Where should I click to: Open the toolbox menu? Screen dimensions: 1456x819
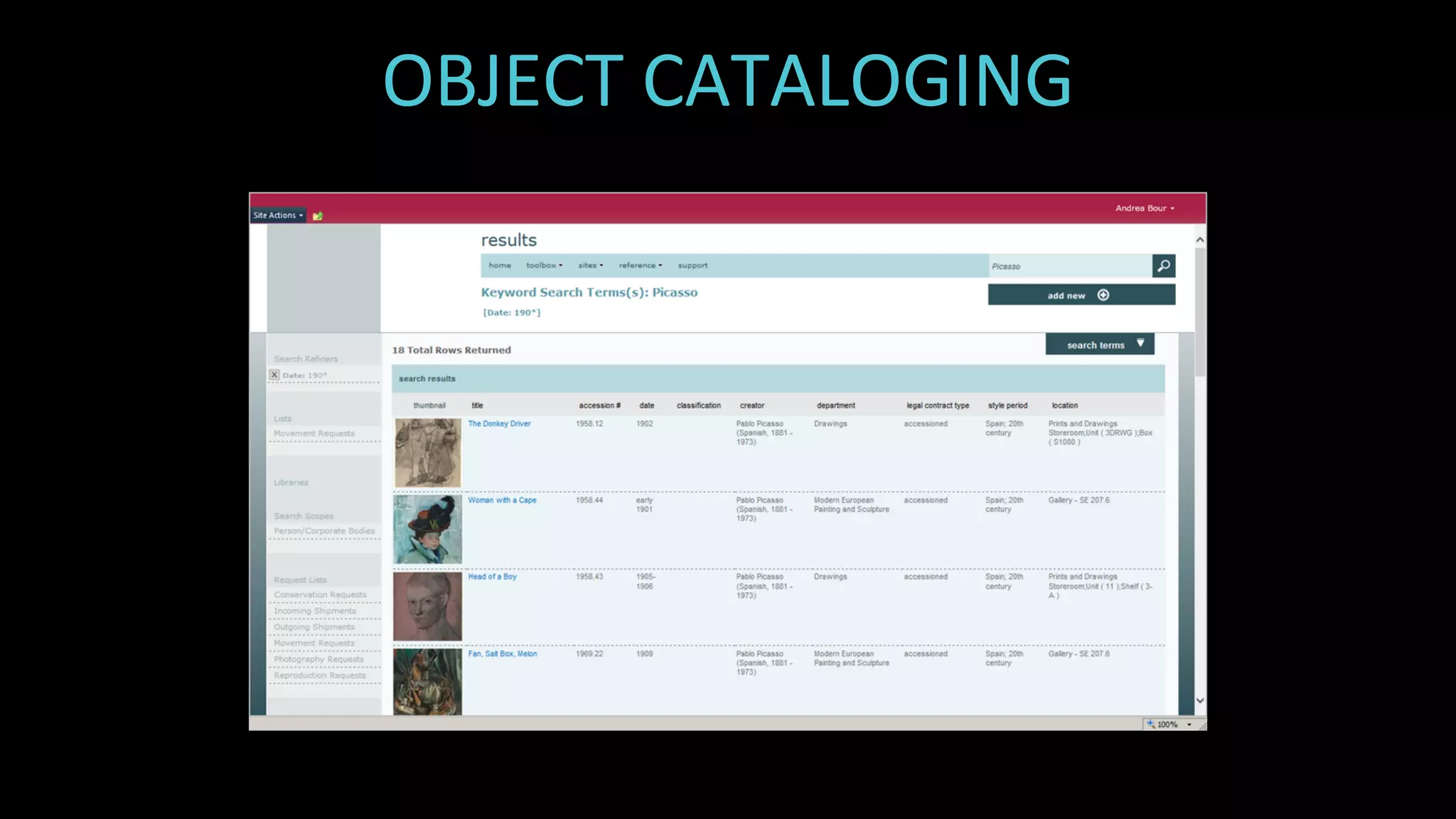click(544, 265)
